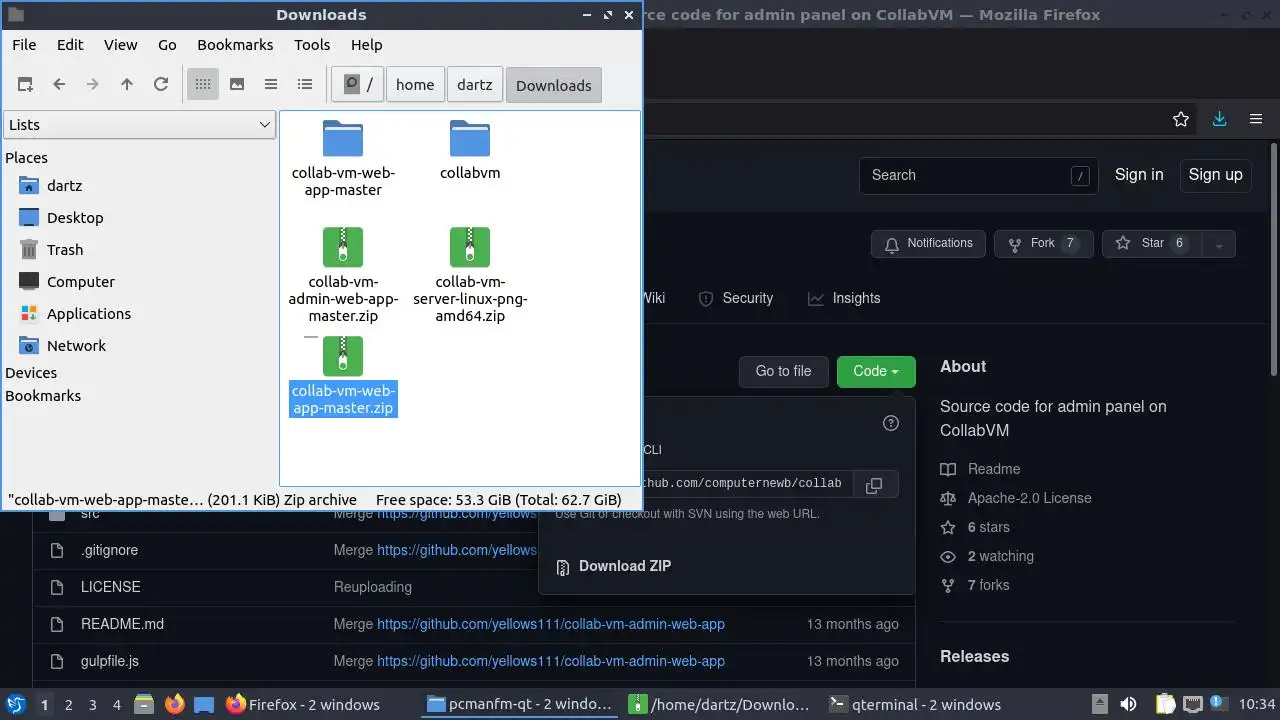Select collab-vm-web-app-master.zip archive
1280x720 pixels.
tap(343, 377)
